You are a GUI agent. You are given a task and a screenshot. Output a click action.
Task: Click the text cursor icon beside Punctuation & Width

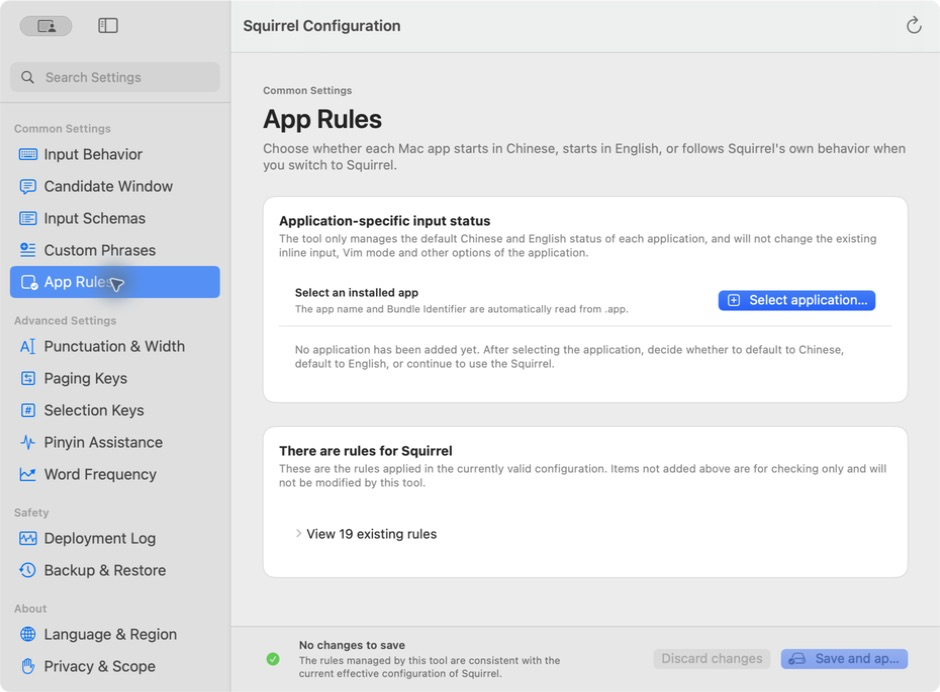point(28,347)
